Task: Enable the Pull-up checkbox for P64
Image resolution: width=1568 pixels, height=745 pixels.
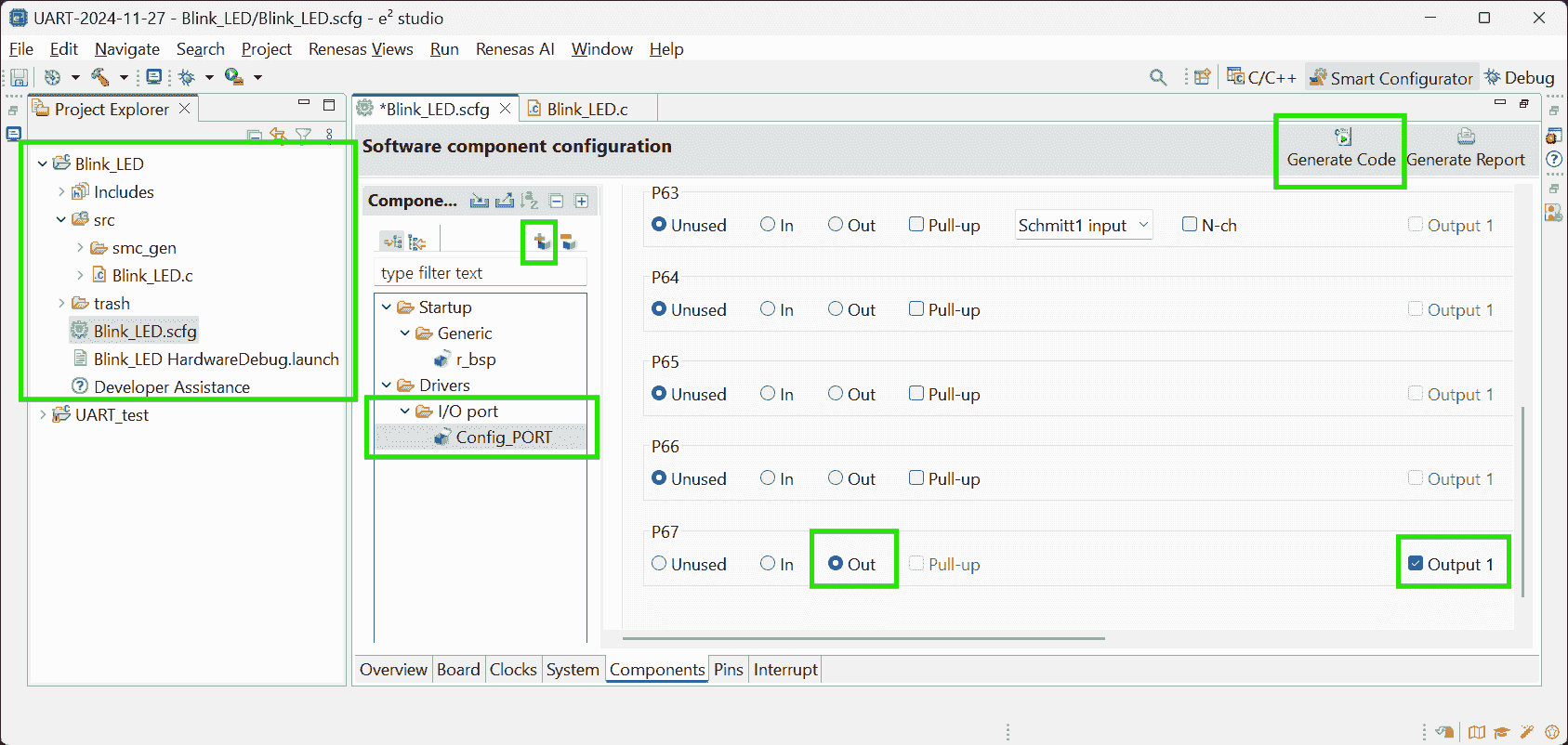Action: 916,309
